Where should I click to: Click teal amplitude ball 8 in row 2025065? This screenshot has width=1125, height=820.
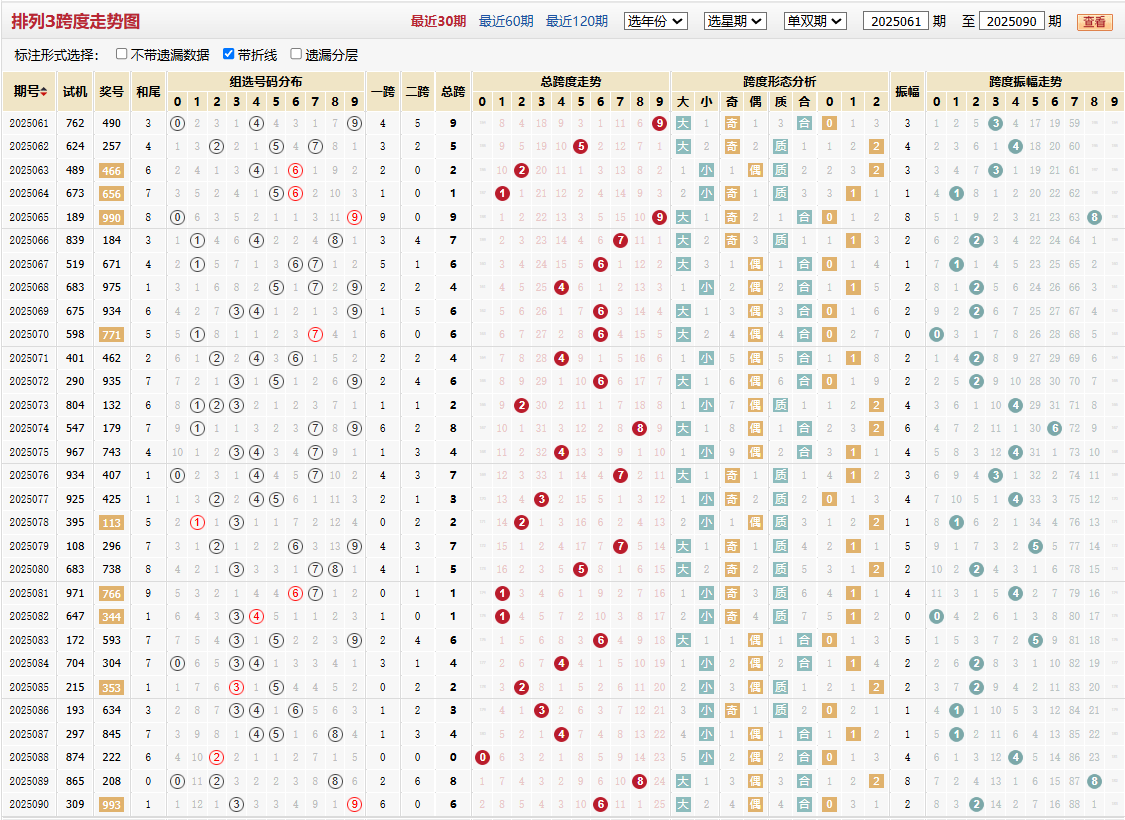[x=1094, y=217]
